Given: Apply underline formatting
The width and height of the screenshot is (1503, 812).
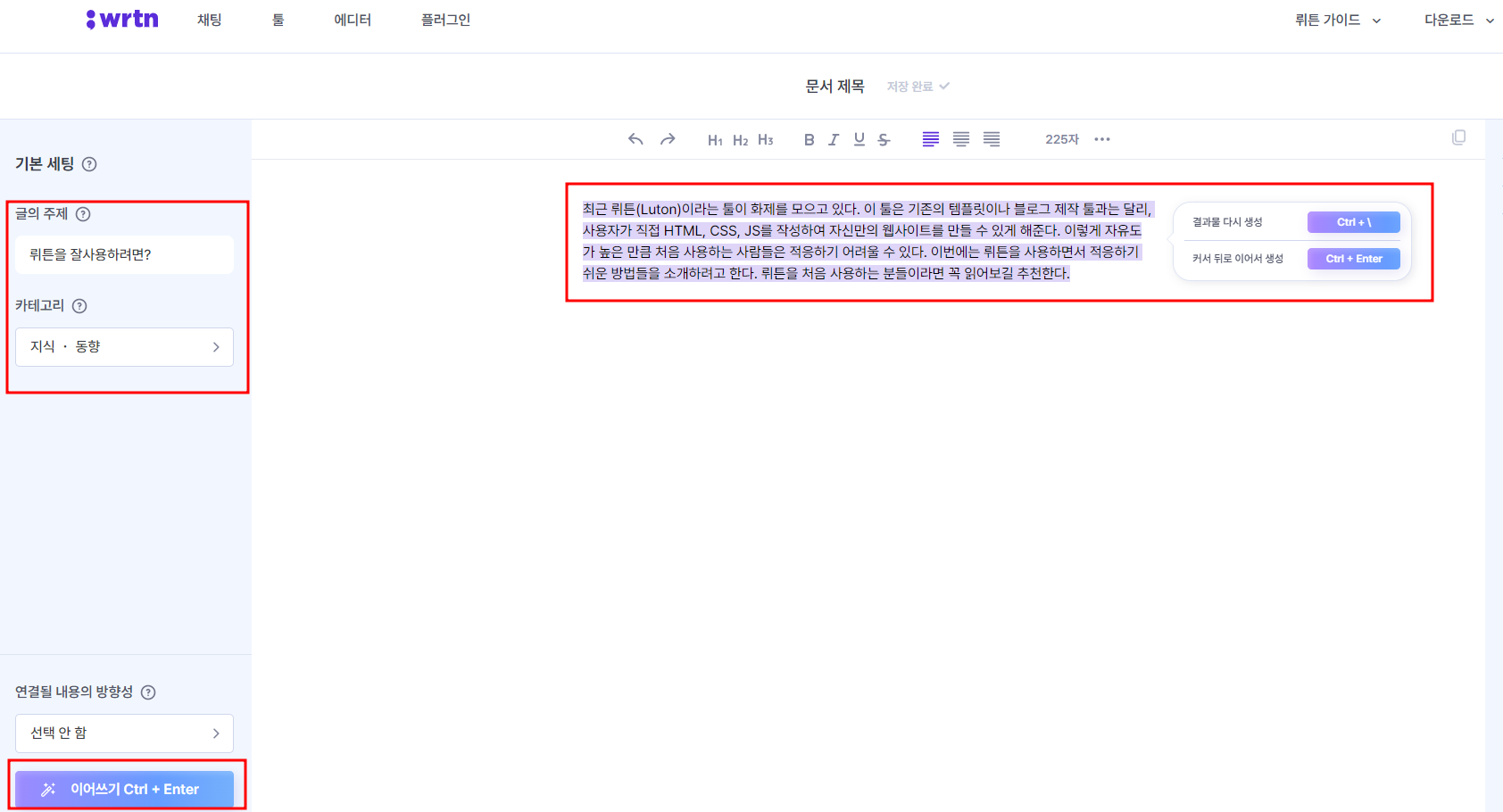Looking at the screenshot, I should pos(858,139).
